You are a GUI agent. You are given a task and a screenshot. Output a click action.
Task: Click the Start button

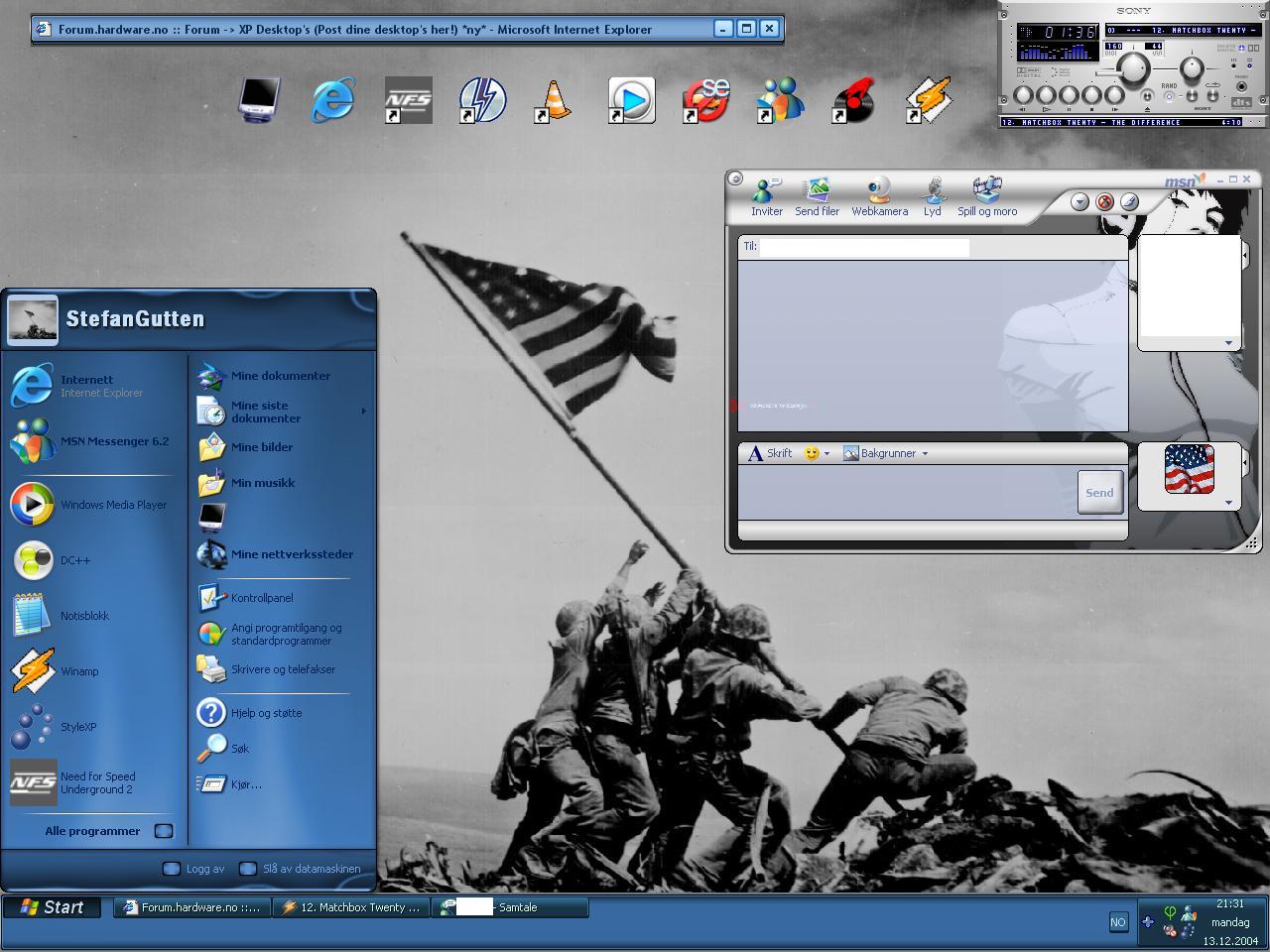click(x=53, y=907)
